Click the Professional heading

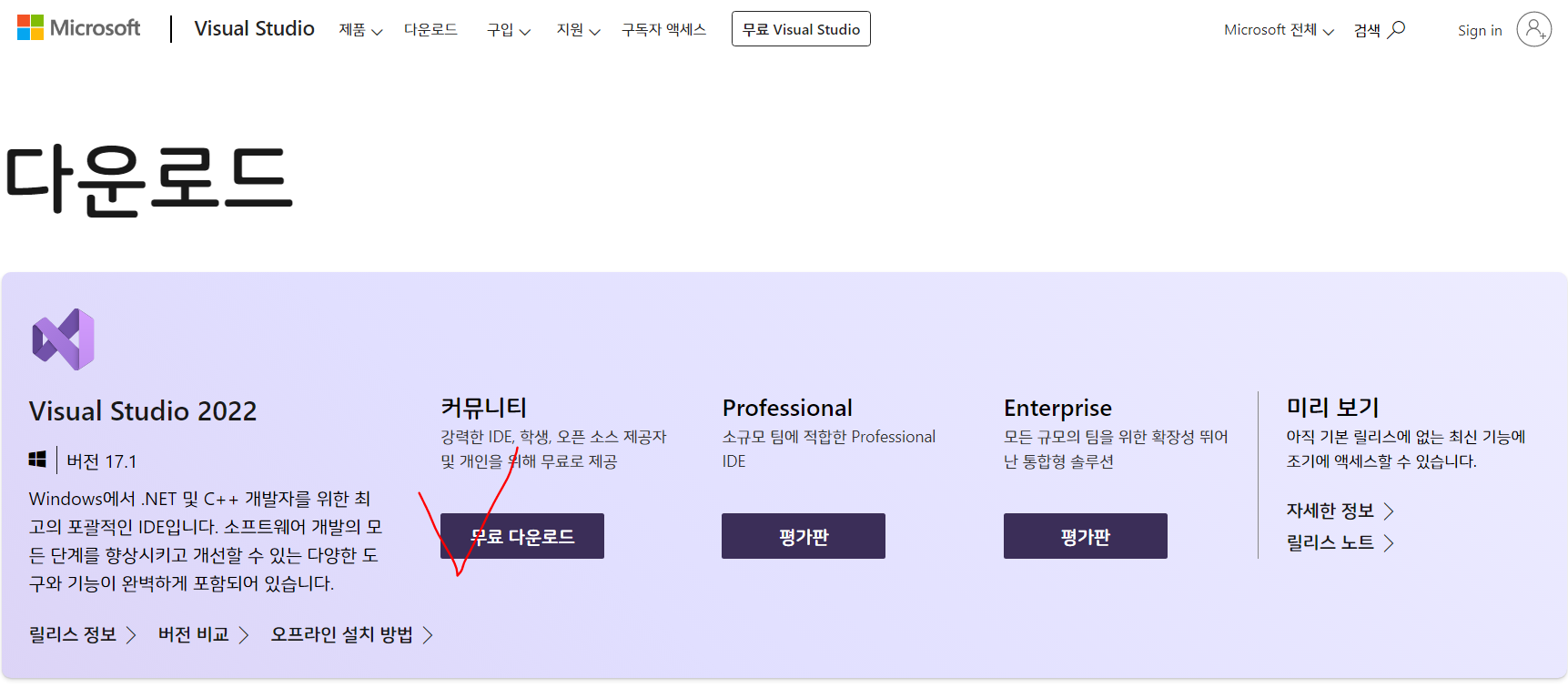click(787, 408)
